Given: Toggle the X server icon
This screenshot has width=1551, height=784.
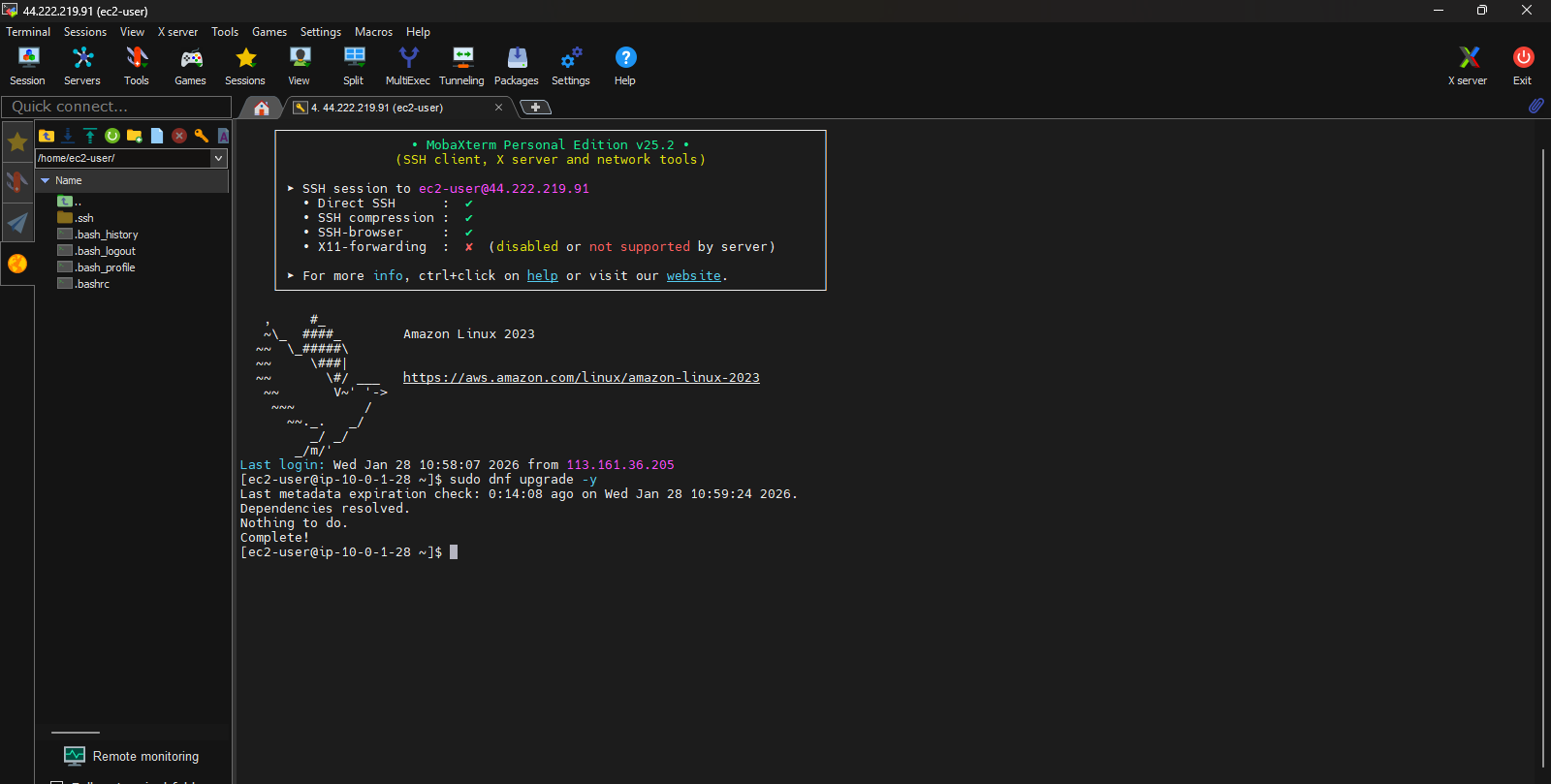Looking at the screenshot, I should pyautogui.click(x=1468, y=66).
